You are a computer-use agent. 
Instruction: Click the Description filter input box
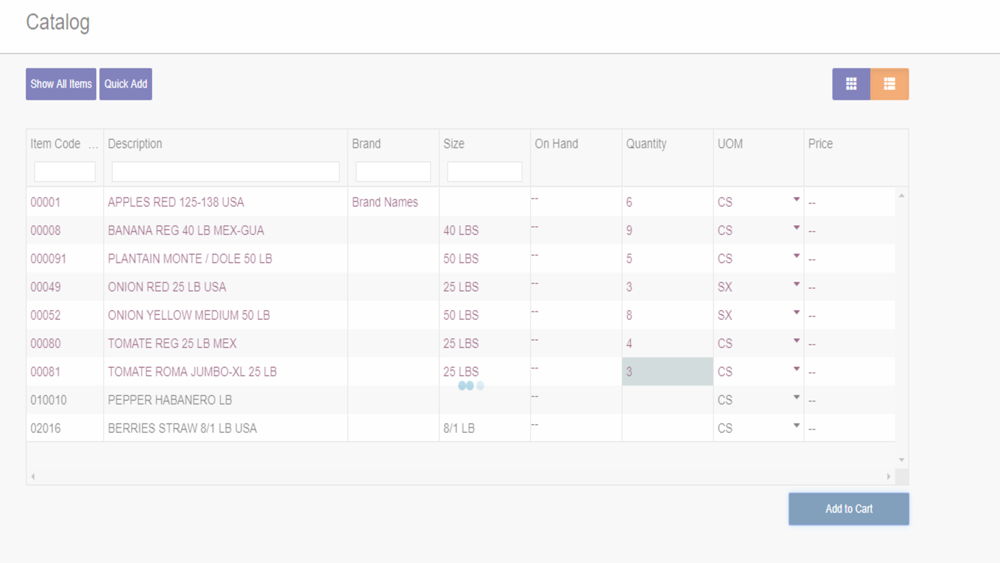pyautogui.click(x=225, y=172)
